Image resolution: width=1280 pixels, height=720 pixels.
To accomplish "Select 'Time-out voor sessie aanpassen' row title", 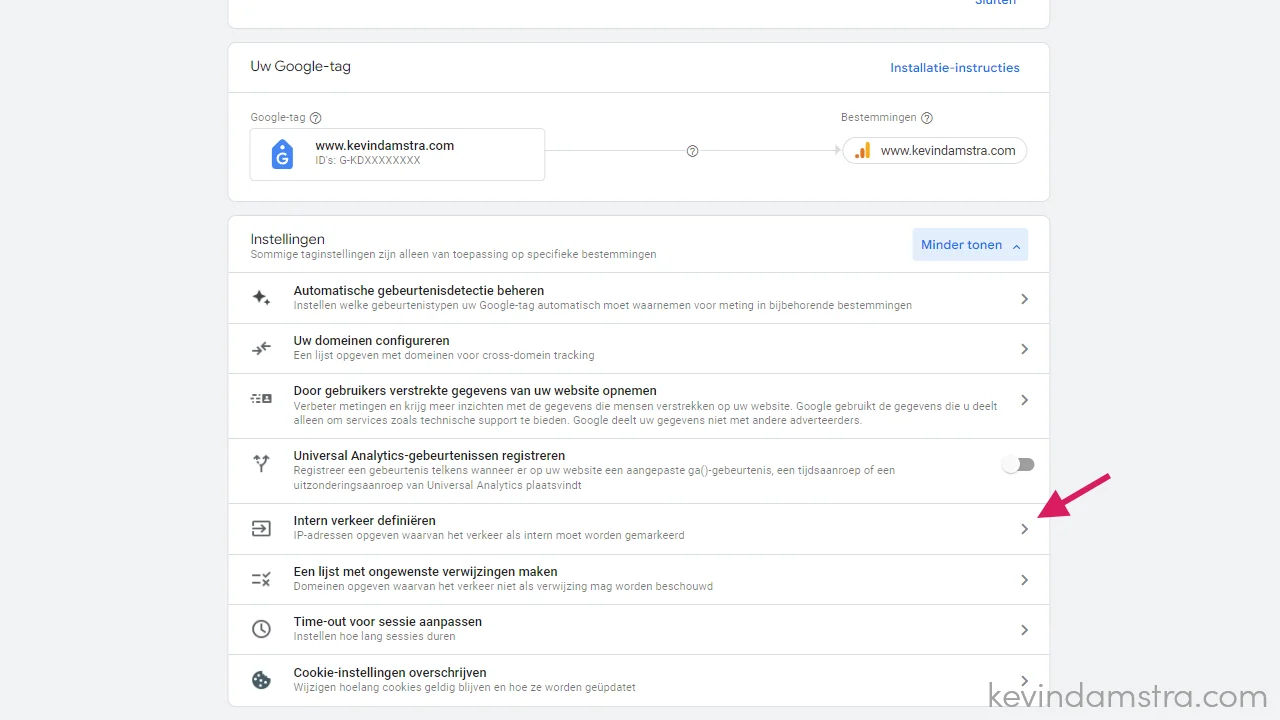I will pos(388,622).
